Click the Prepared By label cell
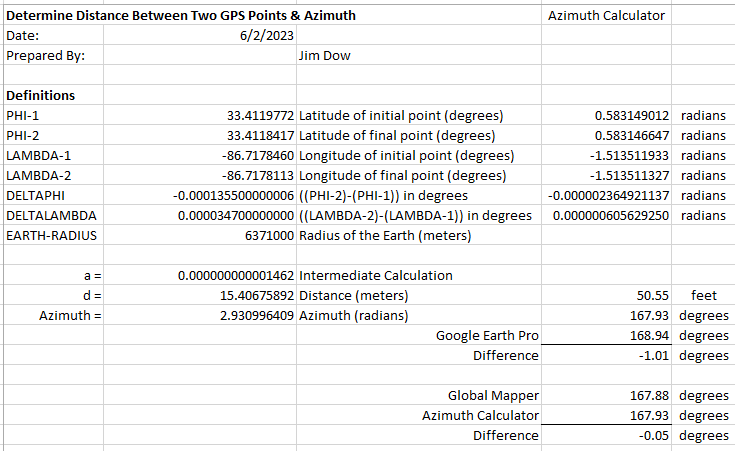This screenshot has width=735, height=451. point(45,56)
